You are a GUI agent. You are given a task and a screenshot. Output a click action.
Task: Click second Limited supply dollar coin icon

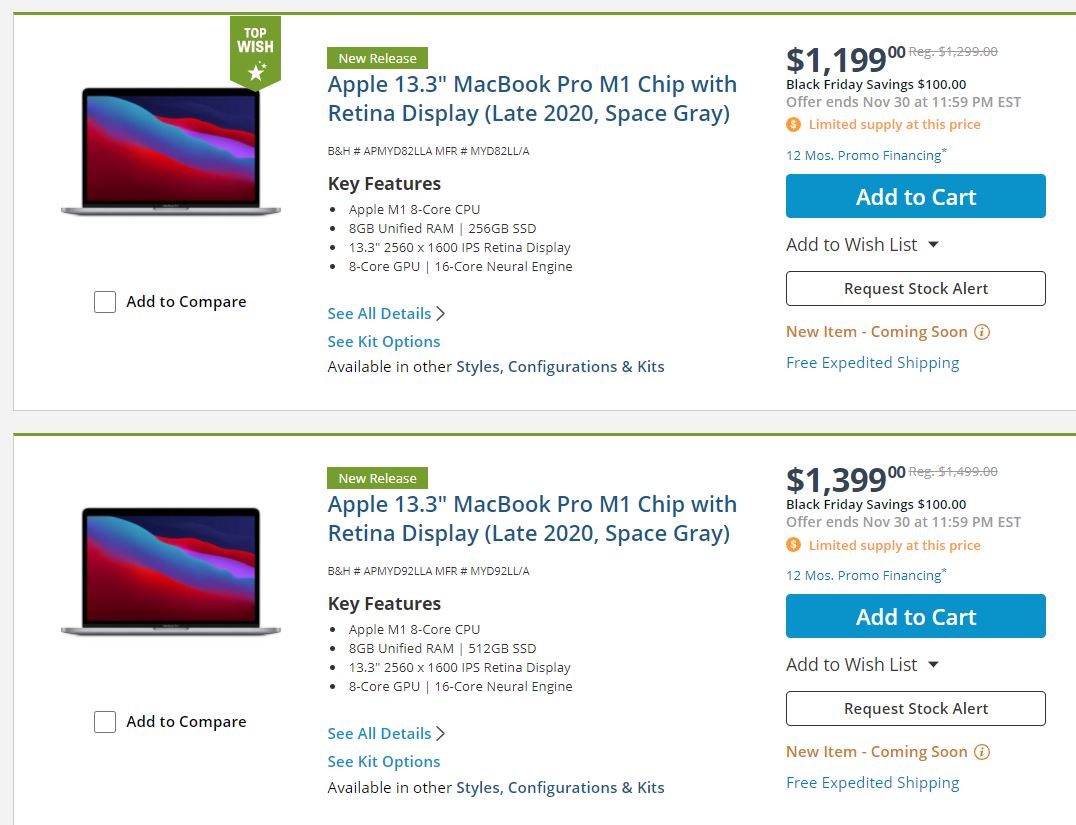click(x=794, y=545)
